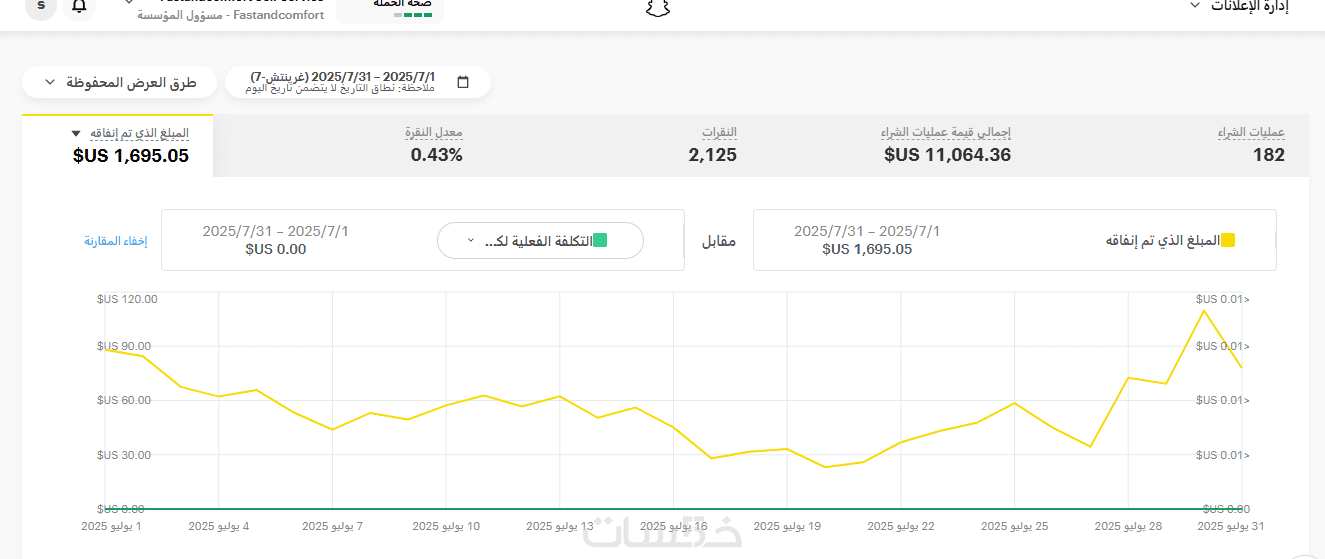Select the المبلغ الذي تم إنفاقه tab
The width and height of the screenshot is (1325, 559).
(119, 146)
